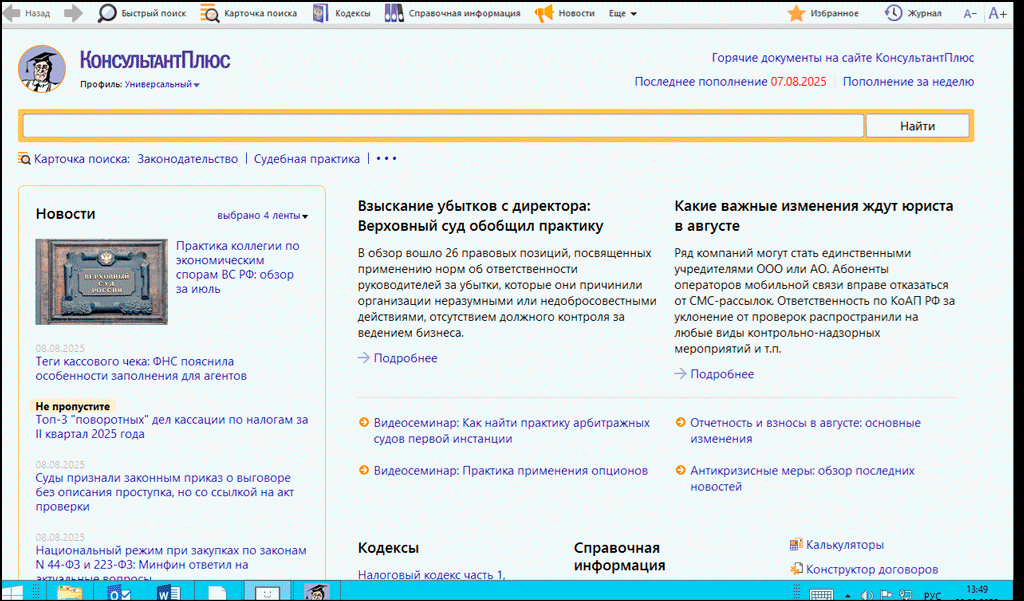The width and height of the screenshot is (1024, 601).
Task: Click Подробнее under Взыскание убытков article
Action: point(405,358)
